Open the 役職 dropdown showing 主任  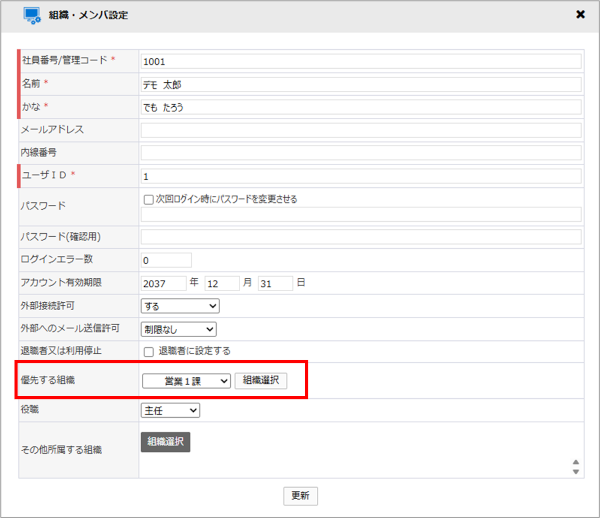click(170, 410)
